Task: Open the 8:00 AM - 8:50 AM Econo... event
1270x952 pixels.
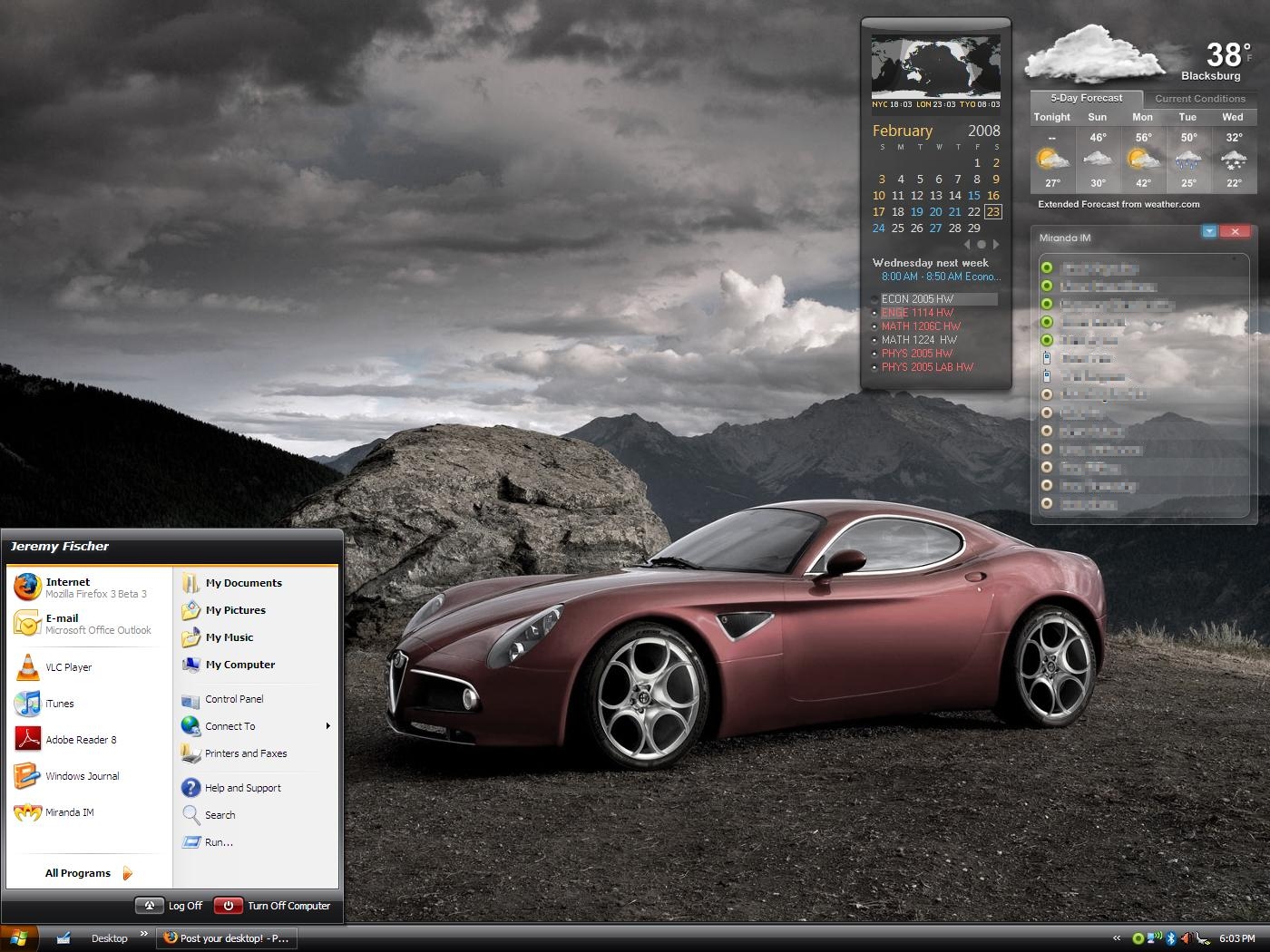Action: coord(941,277)
